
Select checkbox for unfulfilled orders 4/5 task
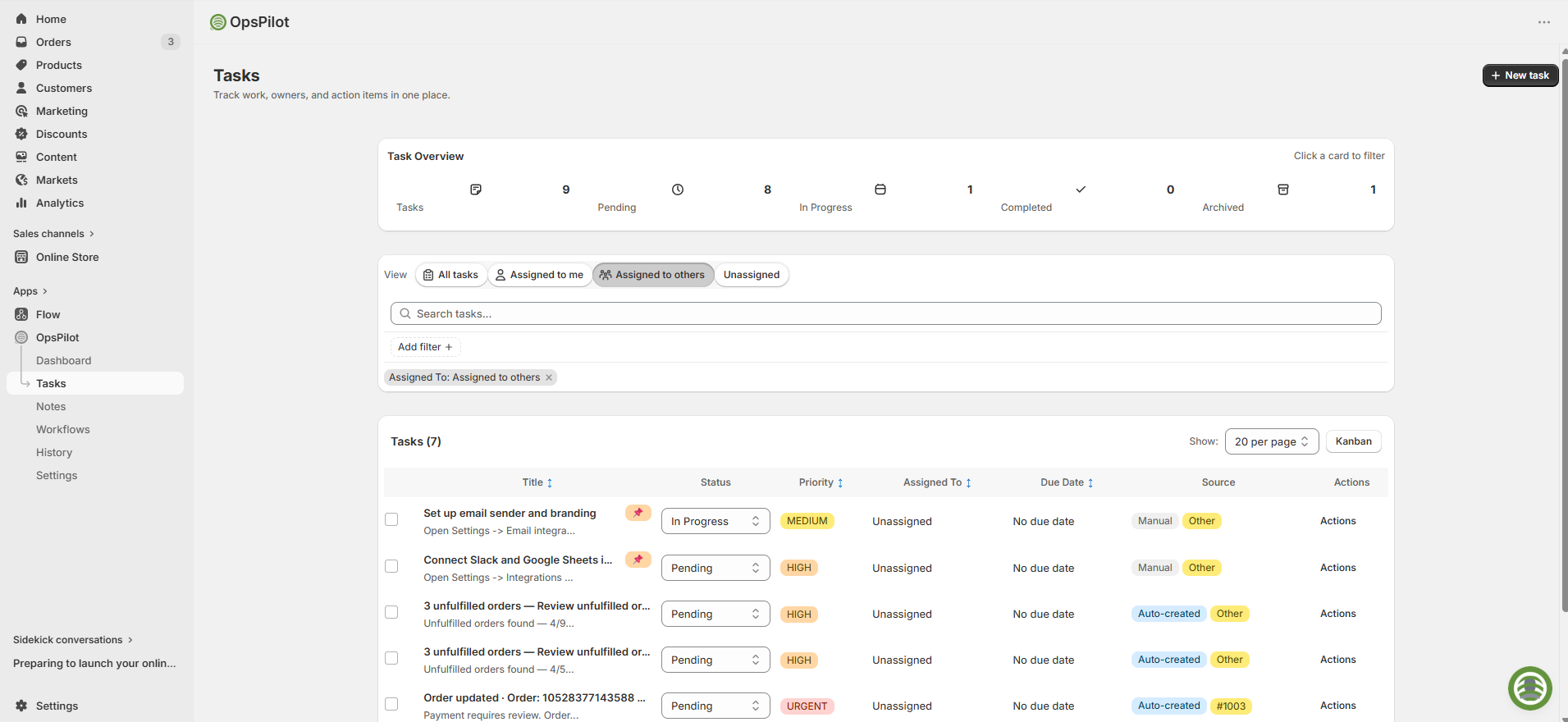point(391,658)
